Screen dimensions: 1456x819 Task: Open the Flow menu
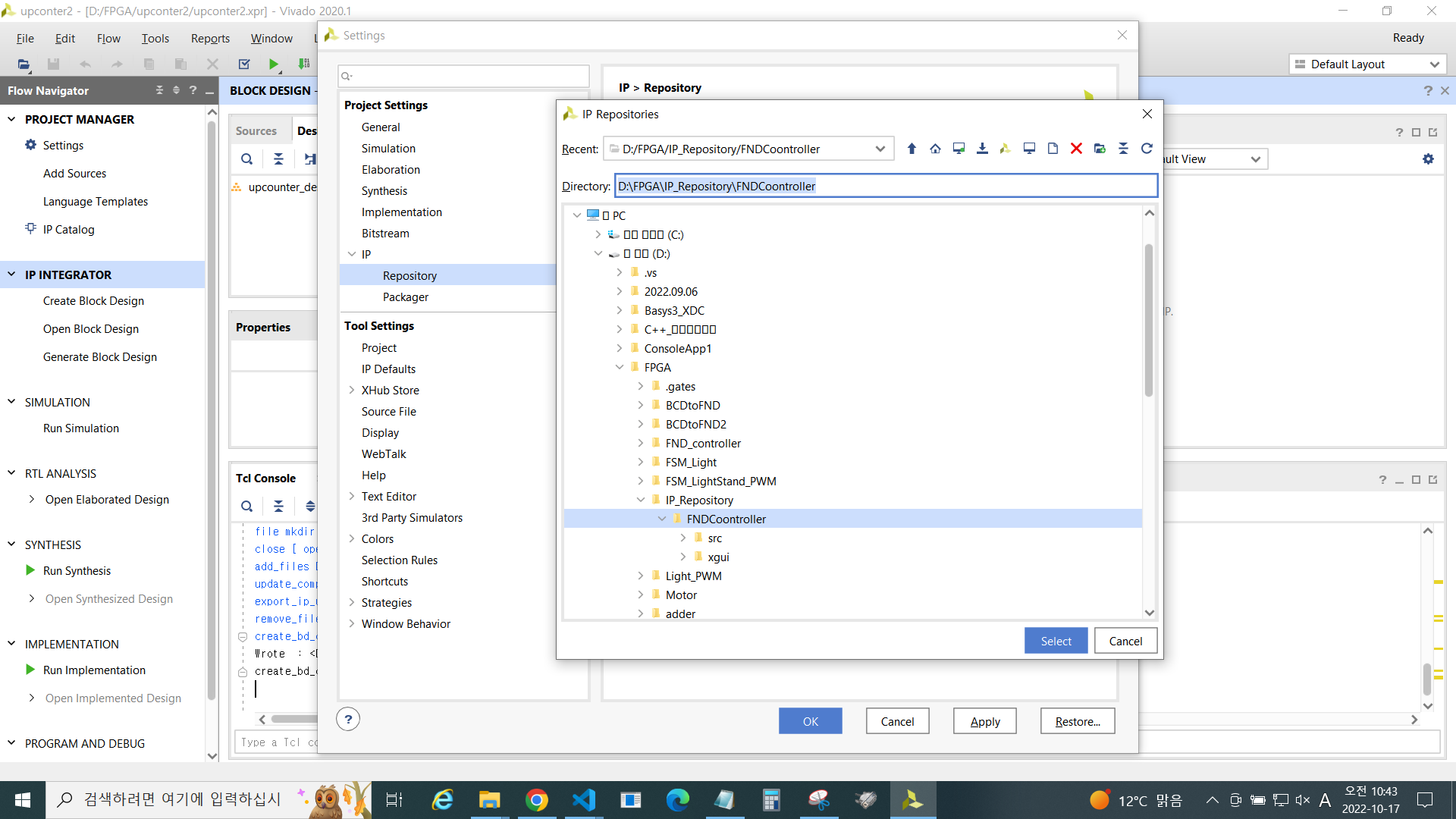[108, 38]
